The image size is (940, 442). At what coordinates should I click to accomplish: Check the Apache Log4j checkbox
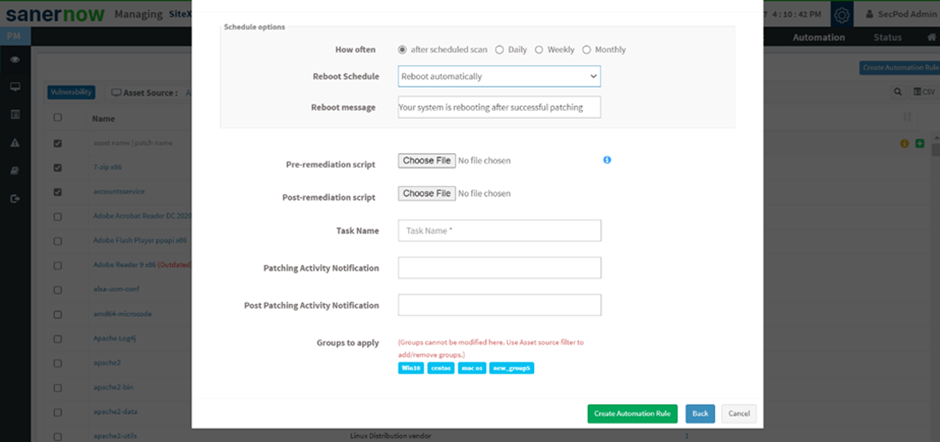(x=58, y=339)
